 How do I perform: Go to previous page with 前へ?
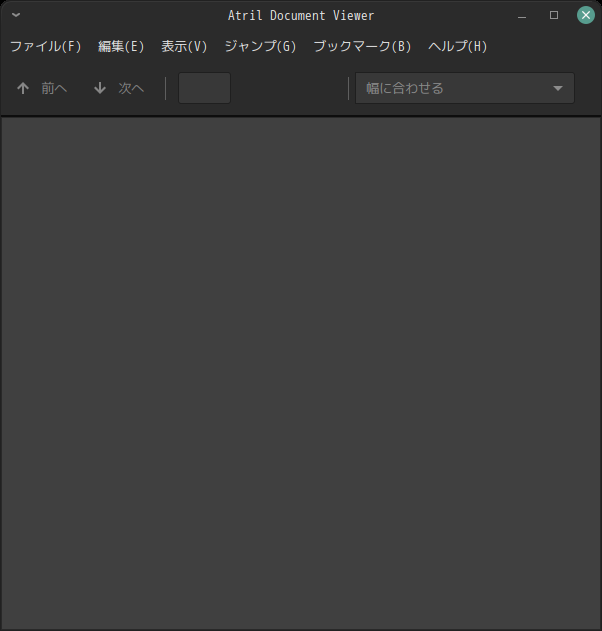(x=42, y=88)
